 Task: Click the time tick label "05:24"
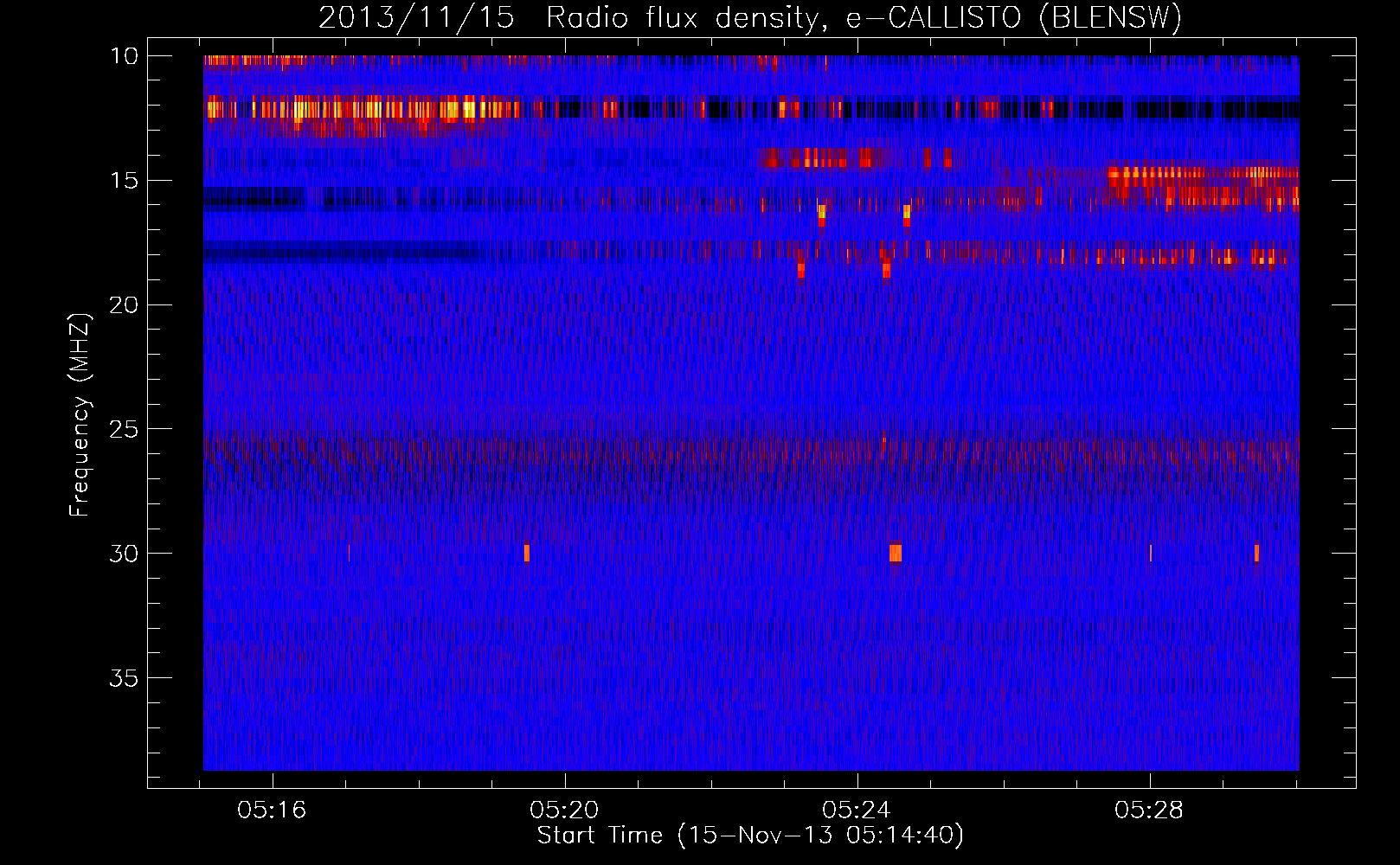pyautogui.click(x=857, y=811)
